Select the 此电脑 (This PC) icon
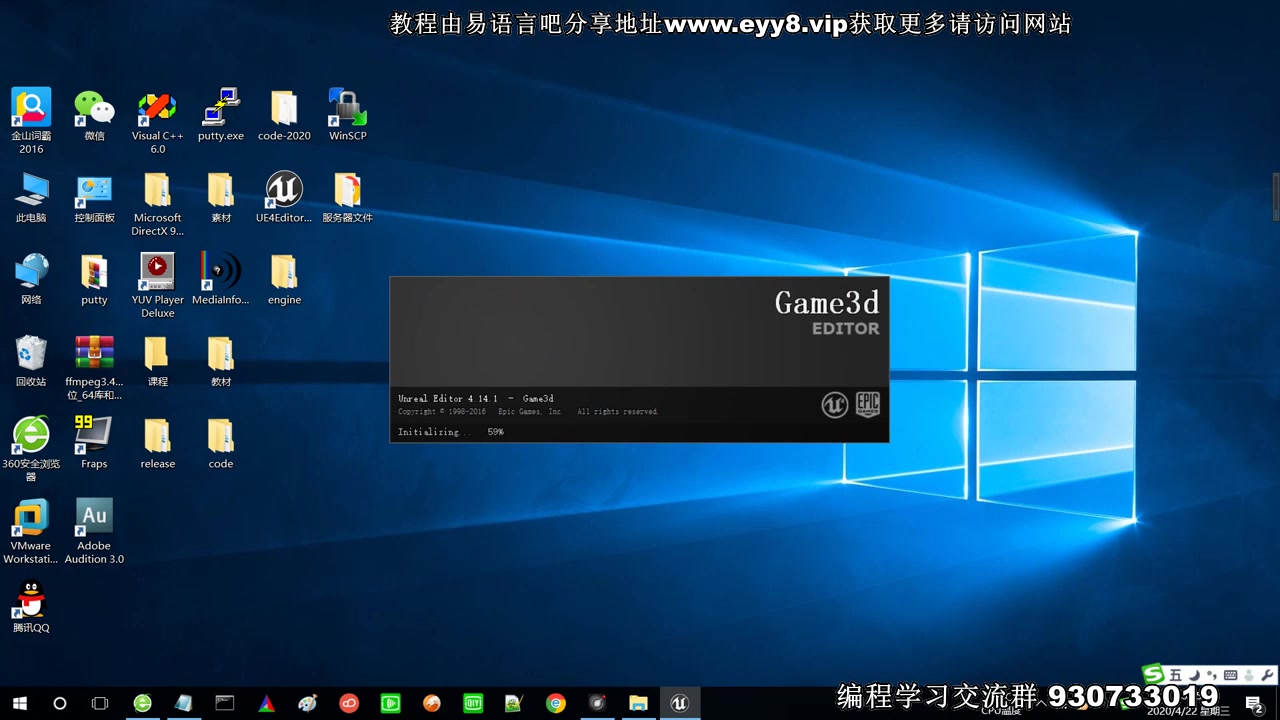1280x720 pixels. [31, 197]
